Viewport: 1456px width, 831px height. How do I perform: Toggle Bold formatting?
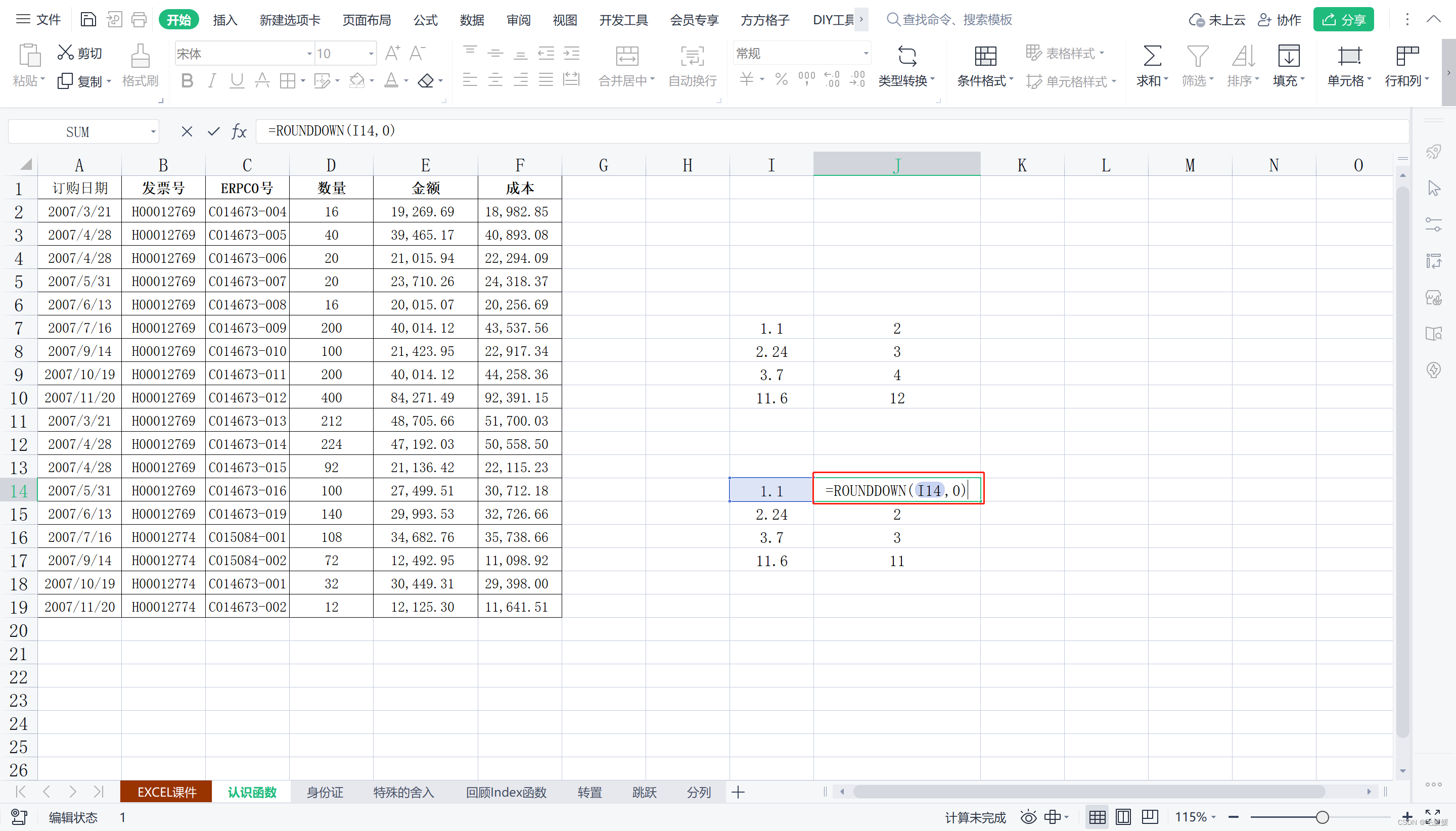click(187, 80)
